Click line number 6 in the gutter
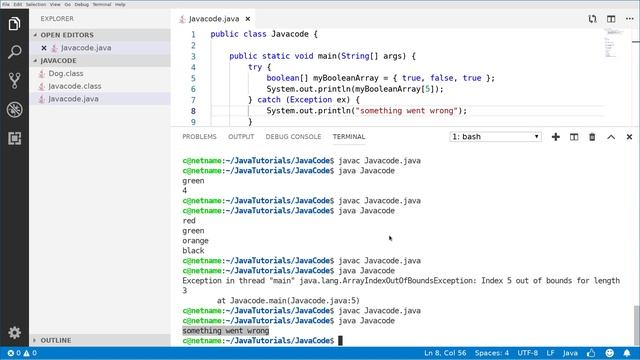 [193, 89]
